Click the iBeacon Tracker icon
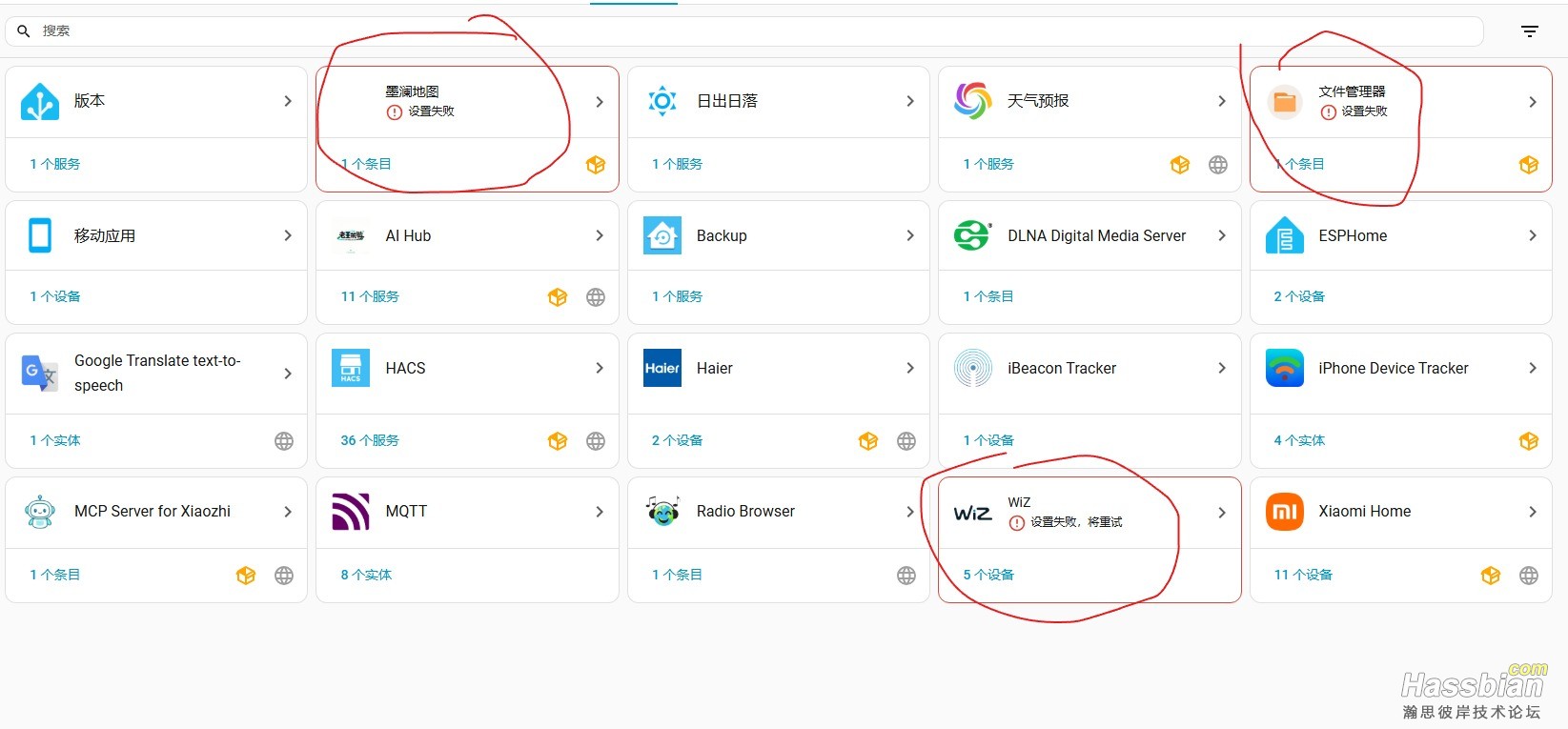The width and height of the screenshot is (1568, 729). point(973,368)
